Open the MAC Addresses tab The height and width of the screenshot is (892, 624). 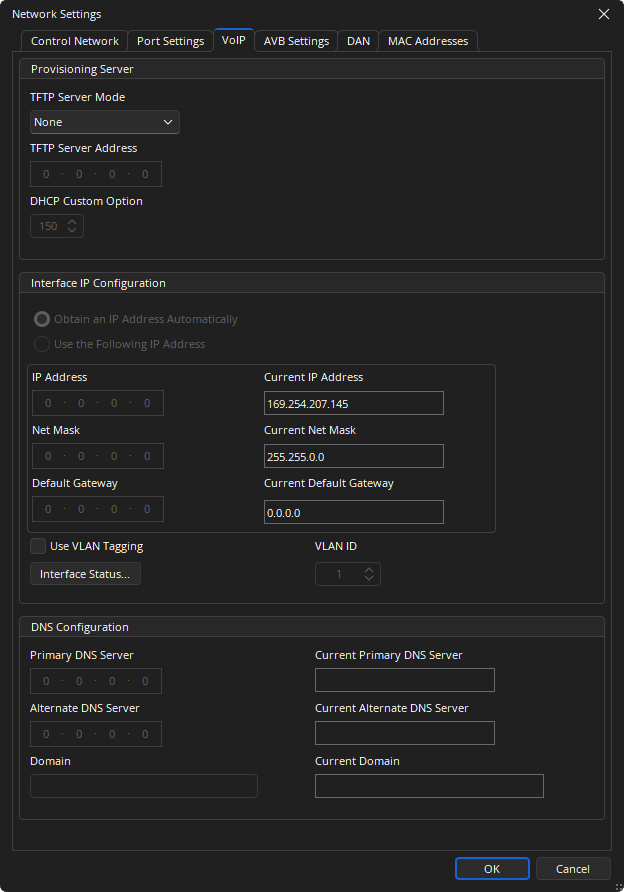tap(428, 41)
